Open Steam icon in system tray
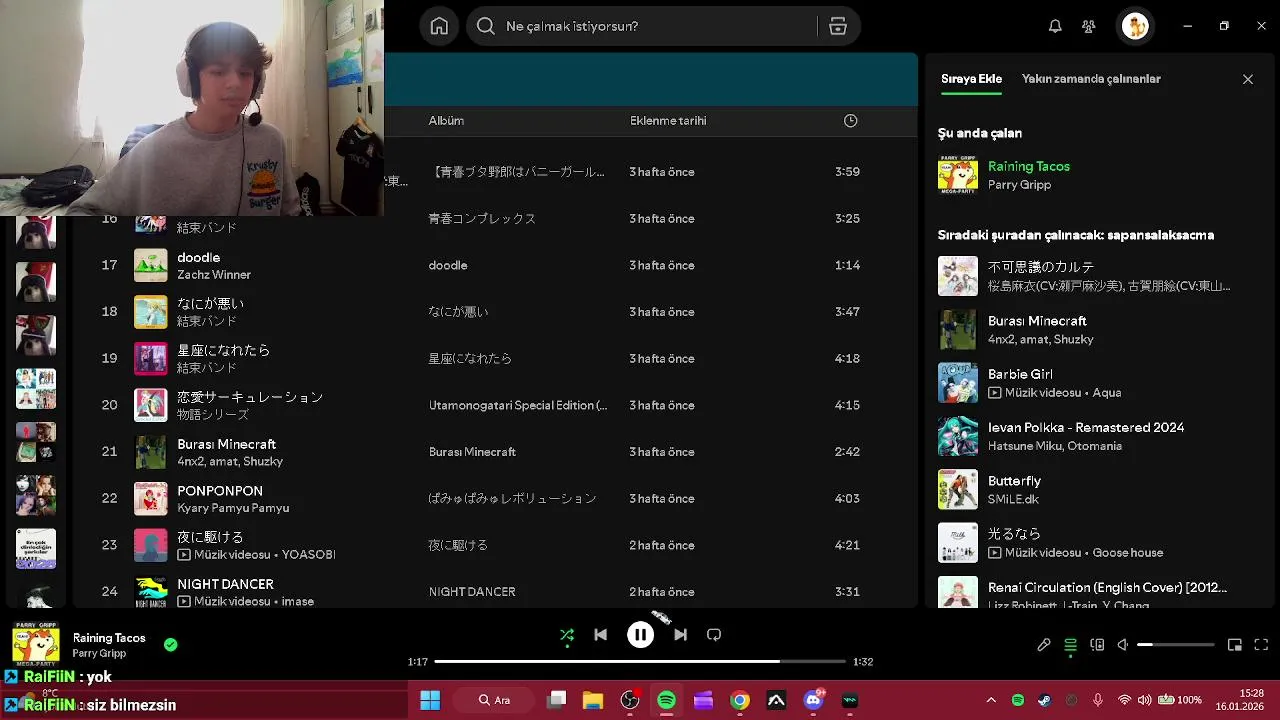 click(1044, 700)
